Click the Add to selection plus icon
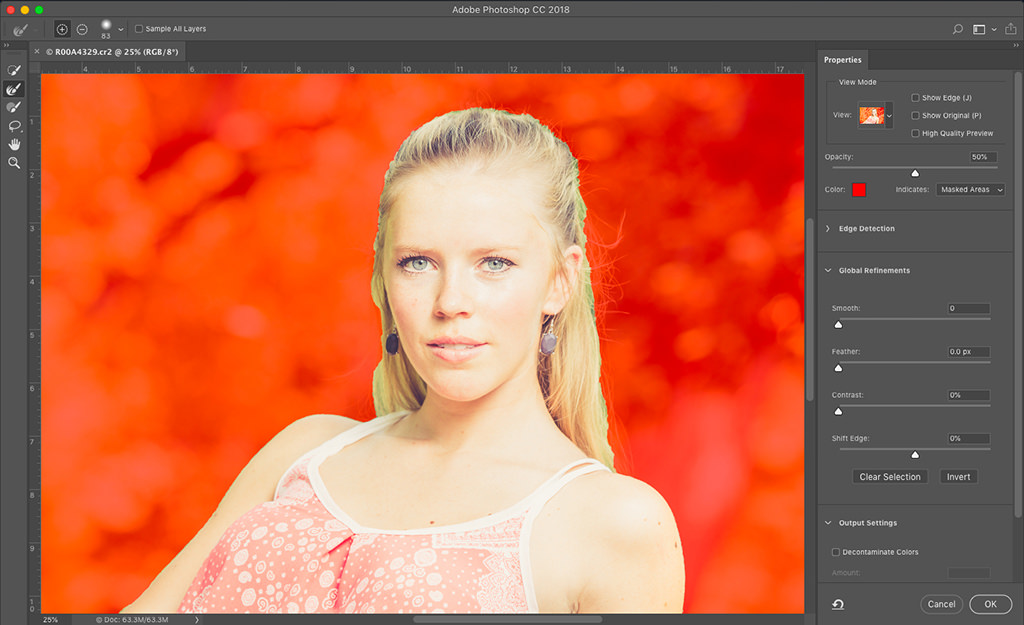This screenshot has height=625, width=1024. [62, 29]
